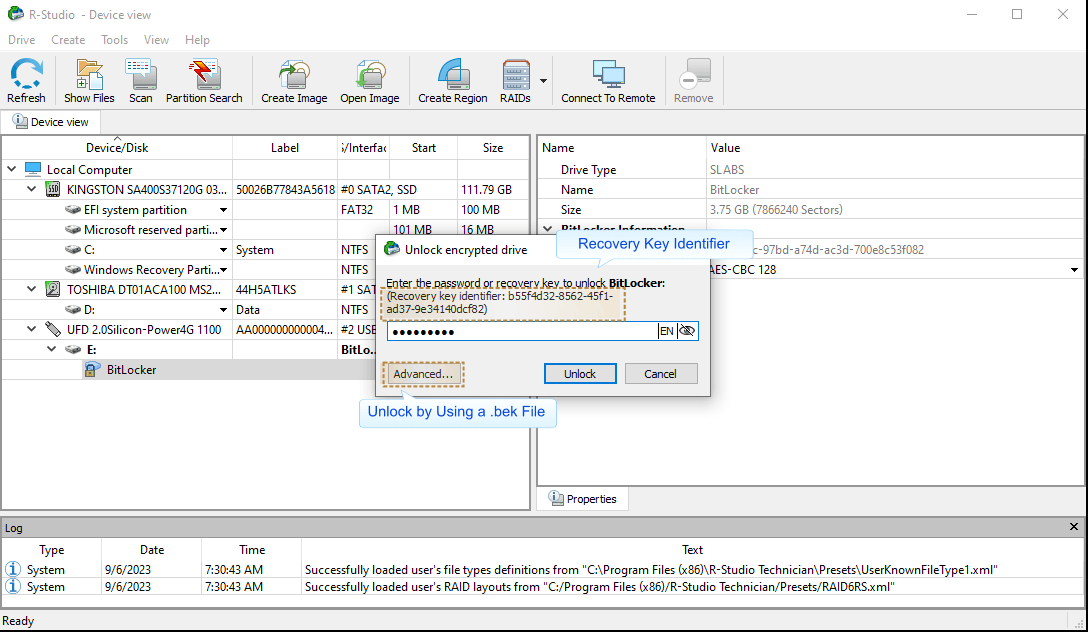Open the Microsoft reserved partition dropdown arrow
The width and height of the screenshot is (1088, 632).
point(223,230)
